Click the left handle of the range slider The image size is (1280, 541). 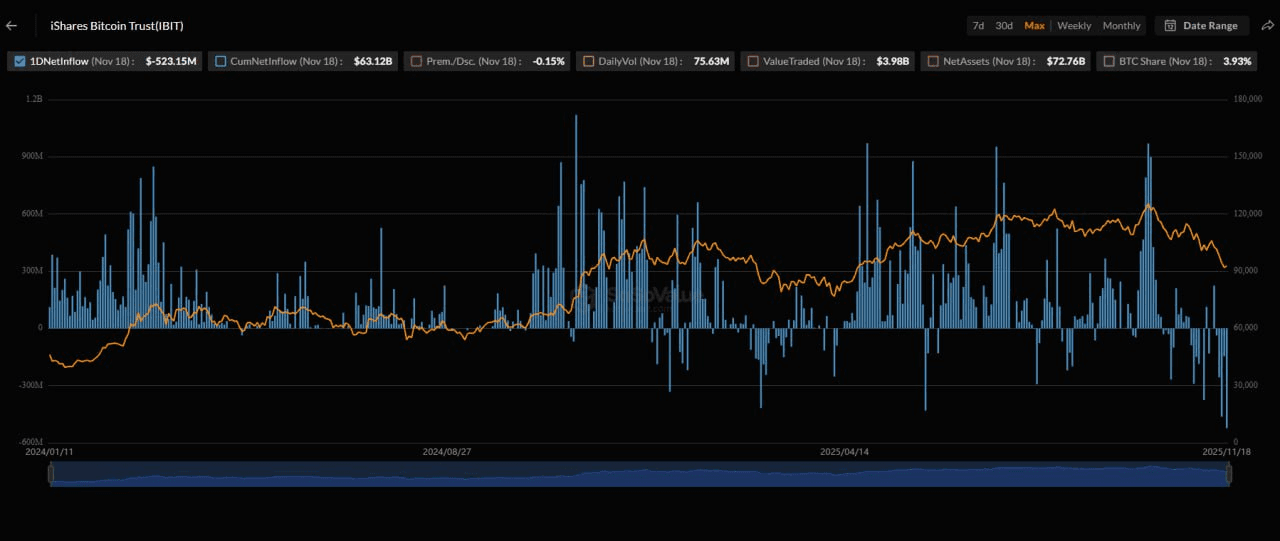click(x=51, y=475)
